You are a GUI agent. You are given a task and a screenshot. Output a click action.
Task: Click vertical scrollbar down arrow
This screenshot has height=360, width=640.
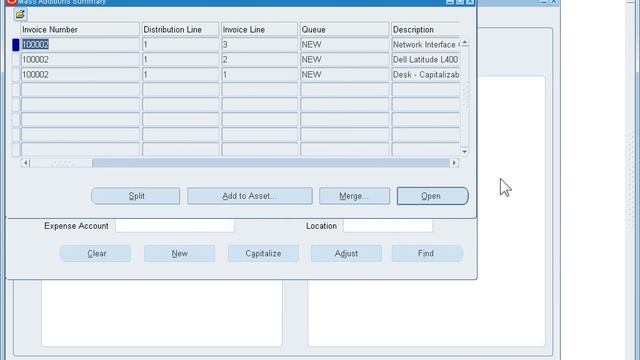tap(464, 151)
